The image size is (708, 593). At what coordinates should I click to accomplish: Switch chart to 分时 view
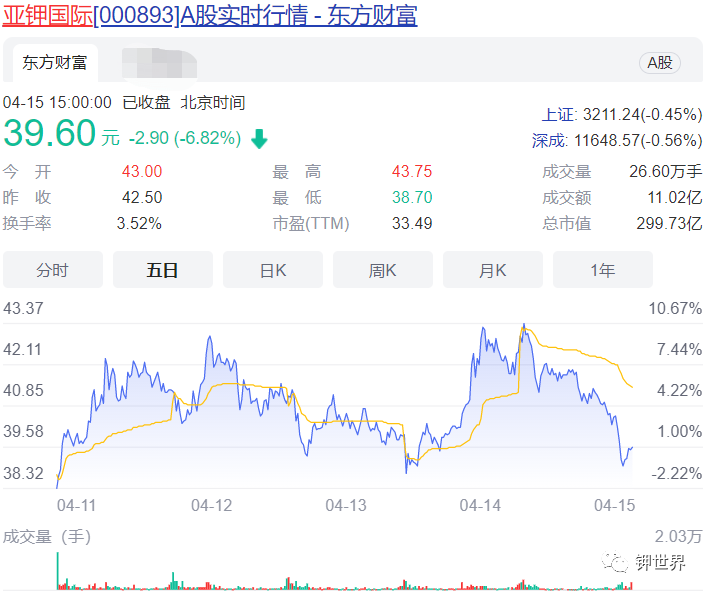53,270
